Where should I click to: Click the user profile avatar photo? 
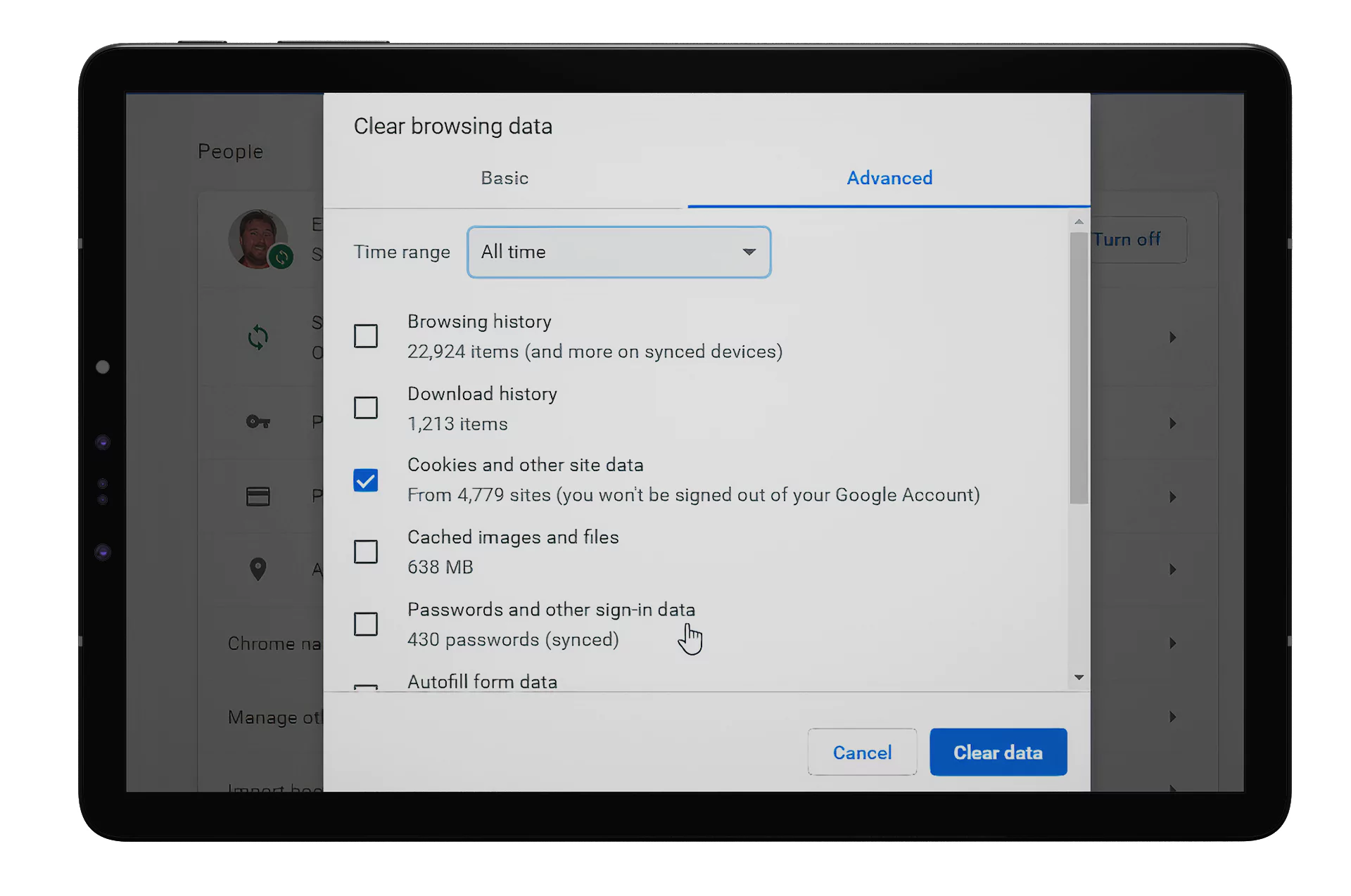pos(258,238)
